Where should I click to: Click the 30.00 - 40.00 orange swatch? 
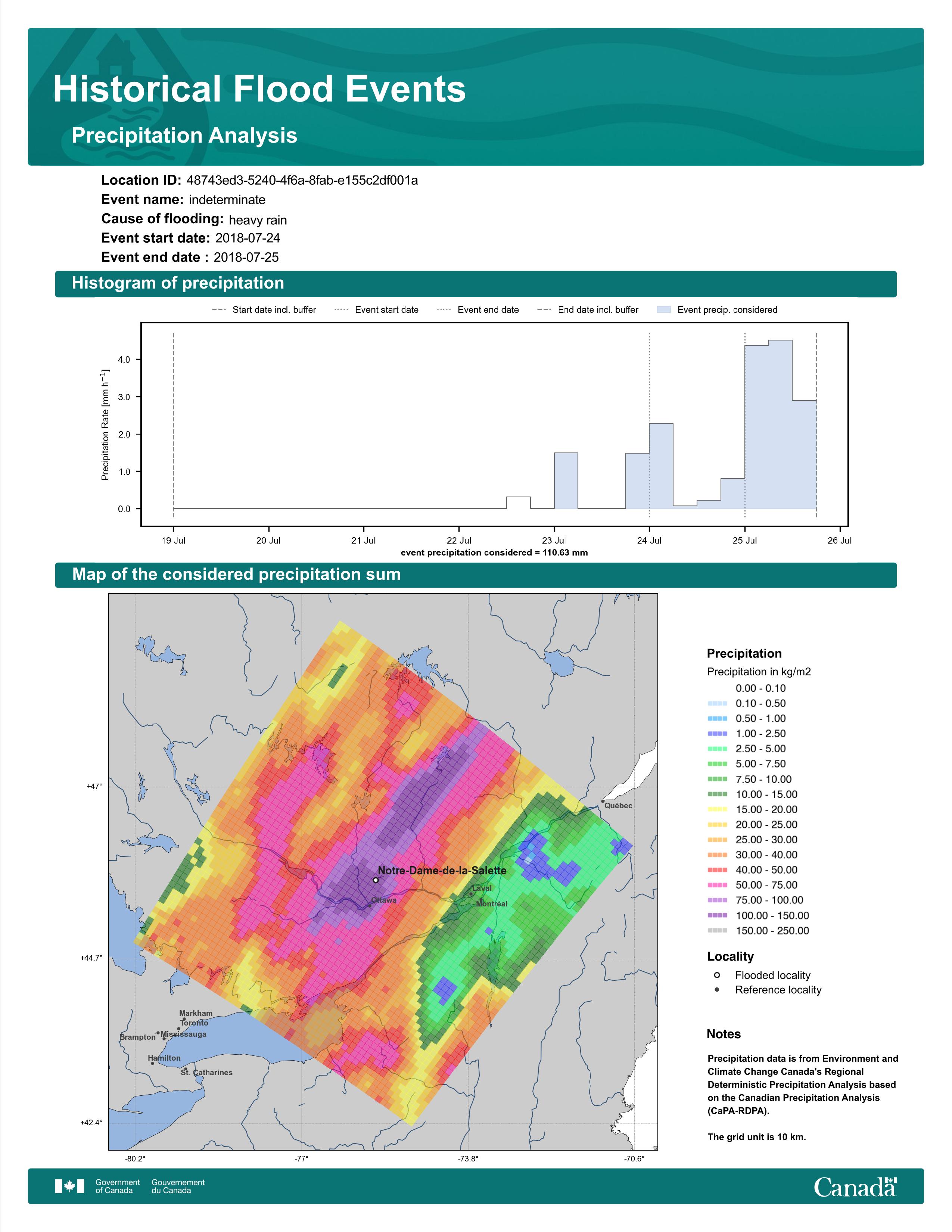tap(717, 855)
